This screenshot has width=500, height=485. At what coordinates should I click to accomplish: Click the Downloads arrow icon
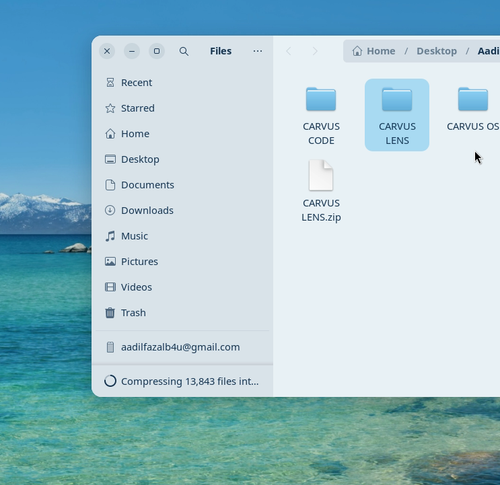(x=110, y=210)
